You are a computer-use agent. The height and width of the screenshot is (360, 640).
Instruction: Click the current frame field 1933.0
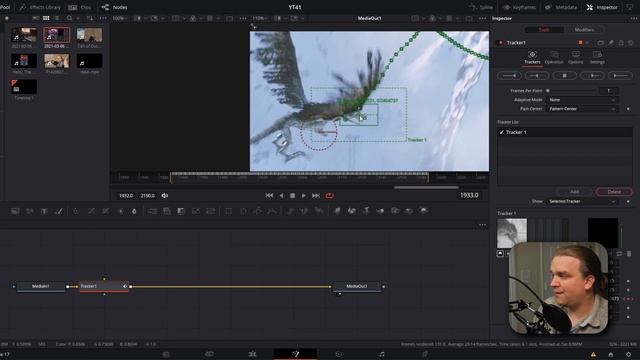[x=469, y=196]
